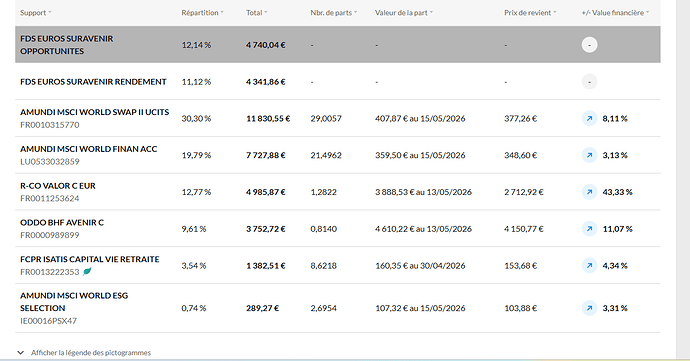This screenshot has width=690, height=361.
Task: Expand the pictogram legend chevron
Action: 20,353
